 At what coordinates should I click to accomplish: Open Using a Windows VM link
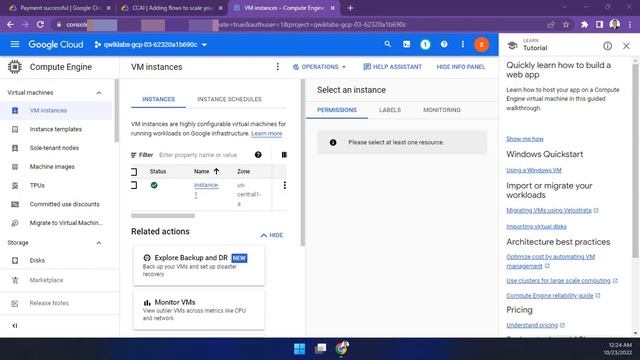[x=534, y=170]
